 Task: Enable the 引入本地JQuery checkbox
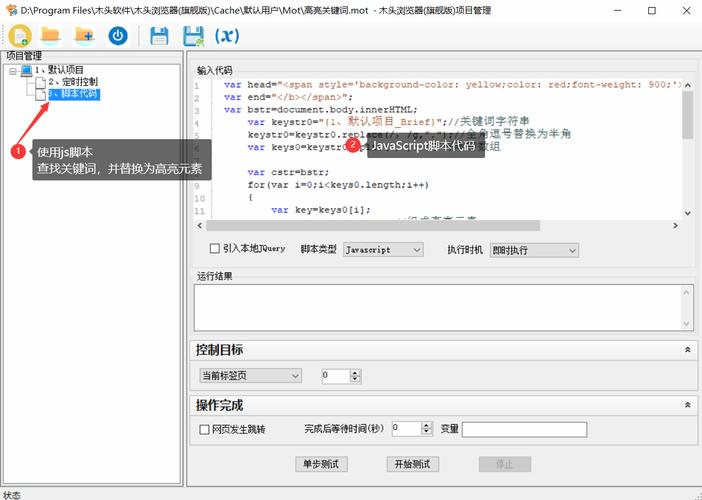(215, 248)
